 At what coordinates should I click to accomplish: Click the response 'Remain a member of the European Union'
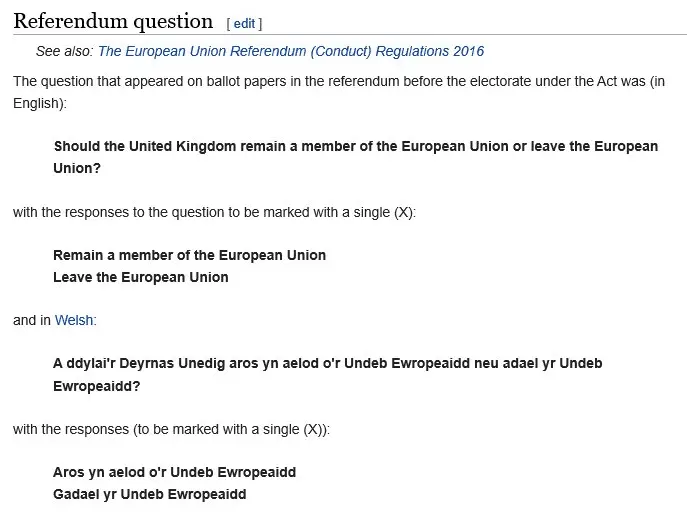click(x=189, y=255)
